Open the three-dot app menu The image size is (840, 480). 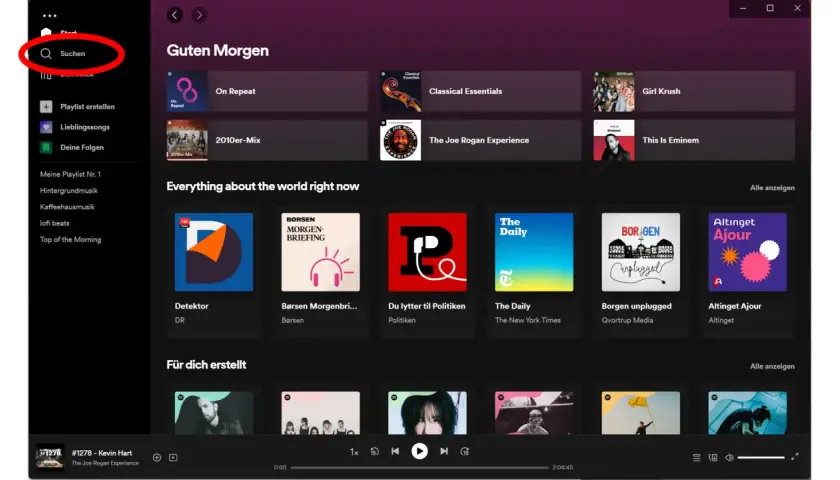point(50,16)
